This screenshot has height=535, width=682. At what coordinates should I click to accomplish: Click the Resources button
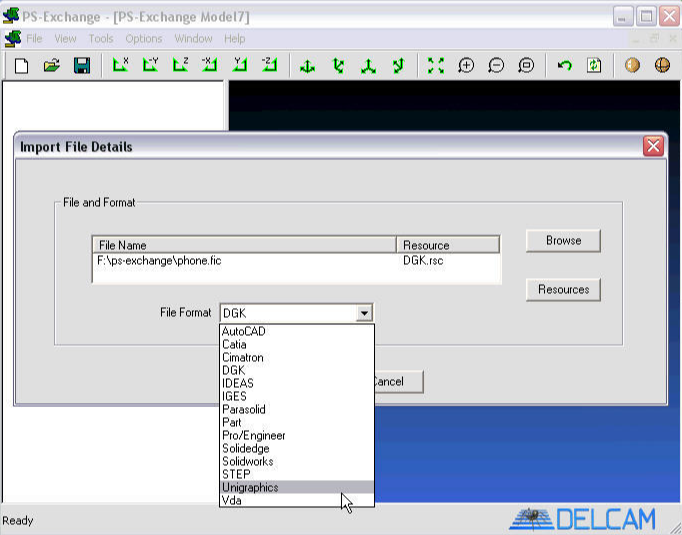click(x=563, y=289)
